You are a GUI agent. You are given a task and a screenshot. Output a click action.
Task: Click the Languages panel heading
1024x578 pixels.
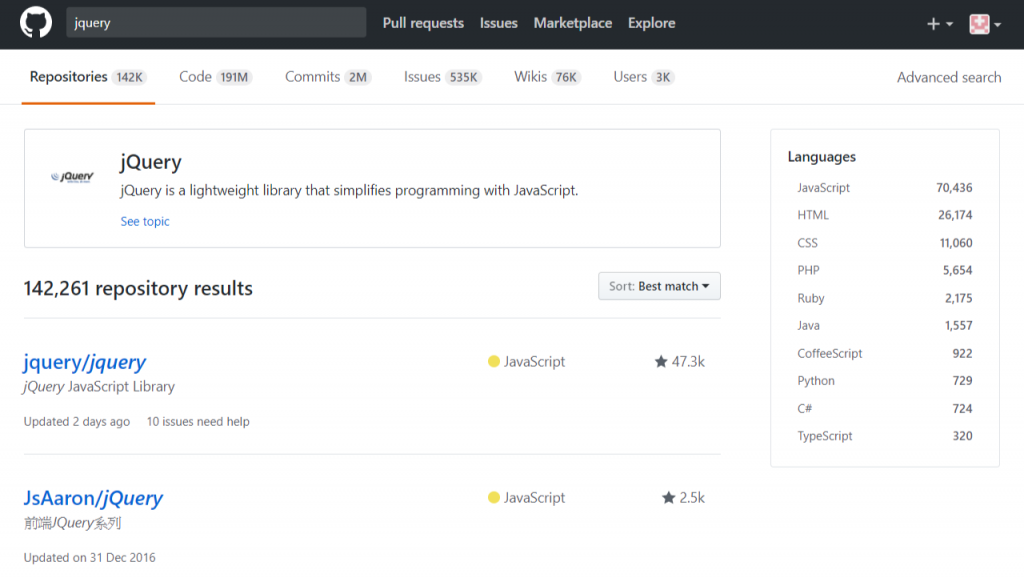click(822, 157)
